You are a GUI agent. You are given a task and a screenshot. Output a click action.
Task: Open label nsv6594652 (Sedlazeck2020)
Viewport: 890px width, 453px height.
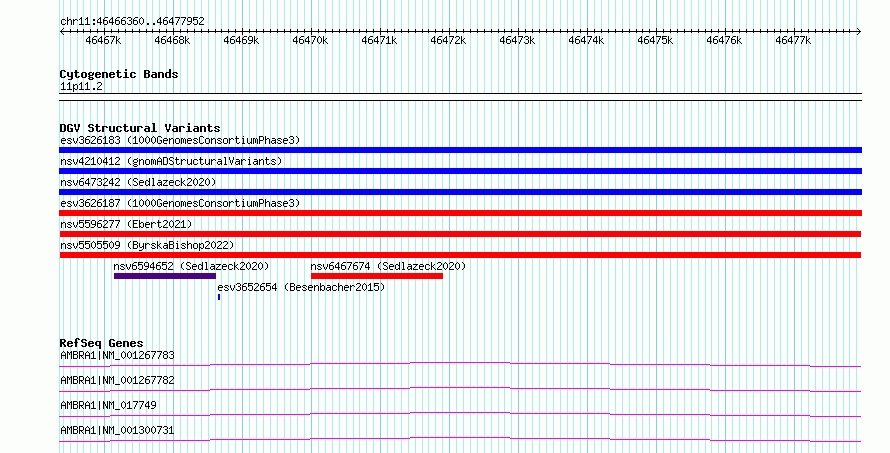191,266
